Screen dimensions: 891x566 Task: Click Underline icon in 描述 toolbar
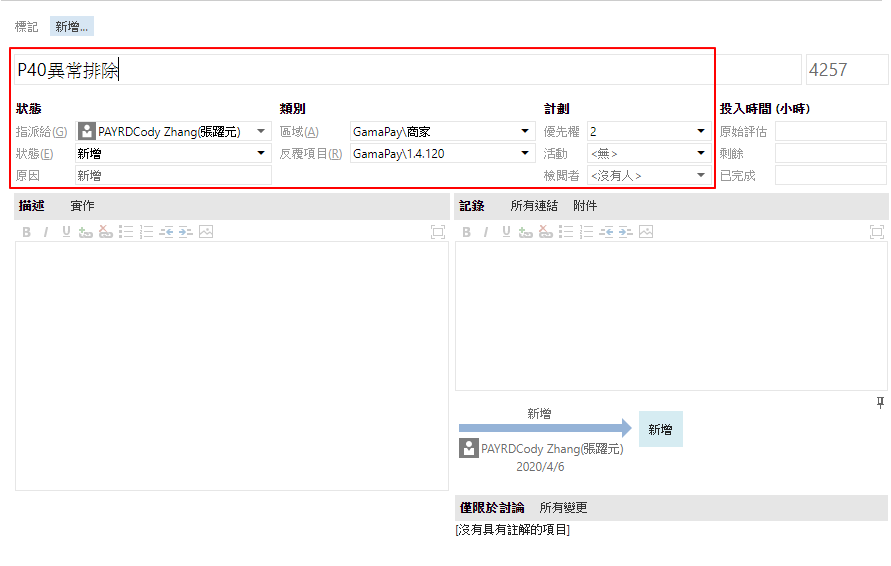(x=66, y=232)
